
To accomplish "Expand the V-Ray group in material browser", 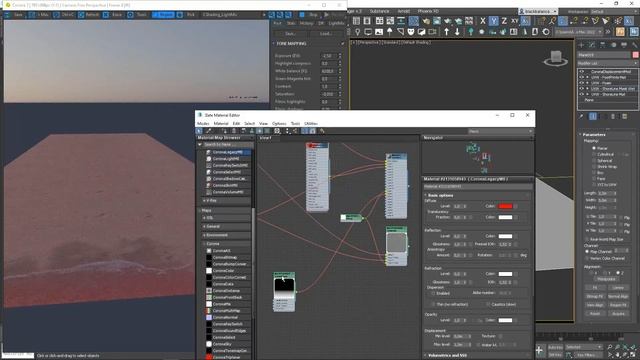I will (x=227, y=200).
